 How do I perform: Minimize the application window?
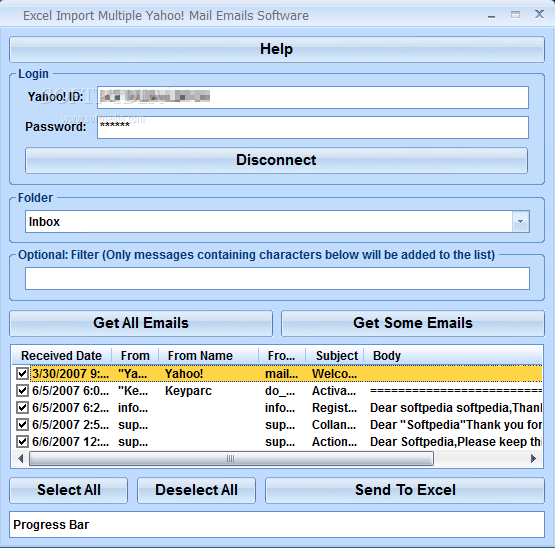click(491, 16)
